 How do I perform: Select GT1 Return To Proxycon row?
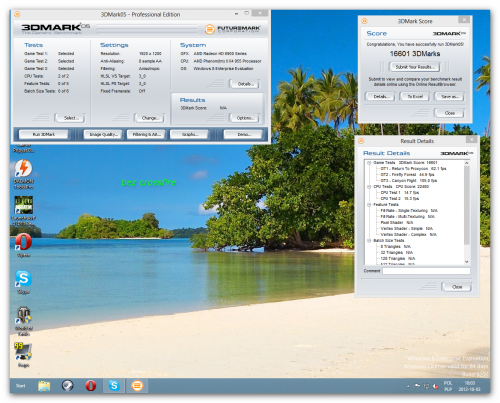413,169
